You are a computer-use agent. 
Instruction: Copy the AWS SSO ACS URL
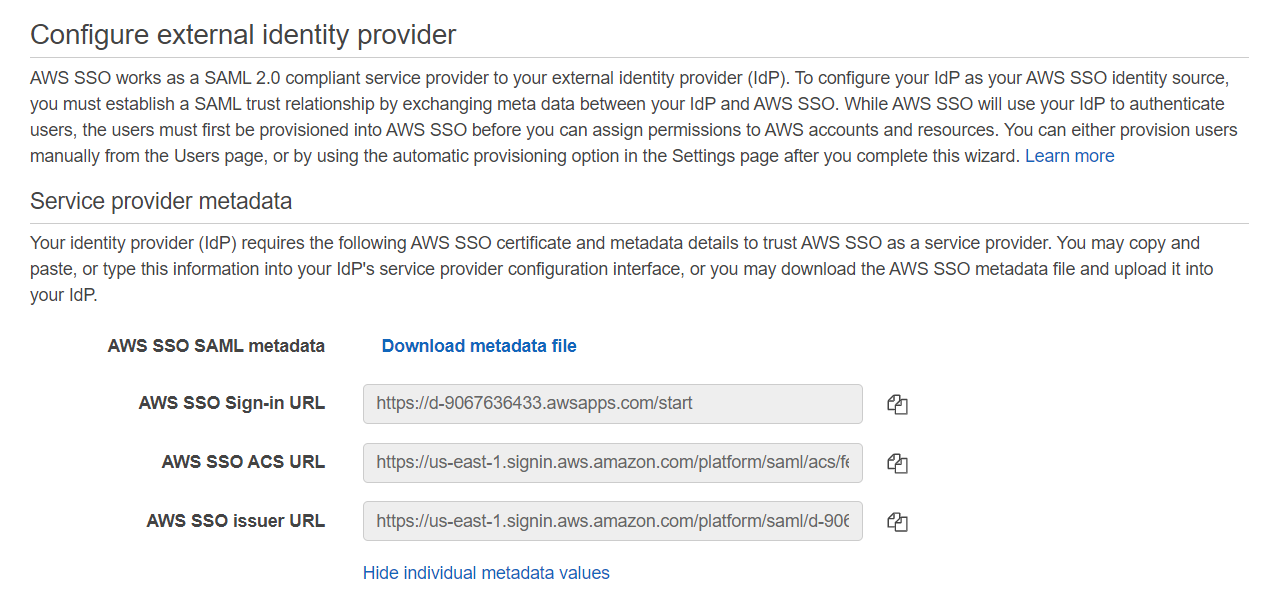pos(897,463)
